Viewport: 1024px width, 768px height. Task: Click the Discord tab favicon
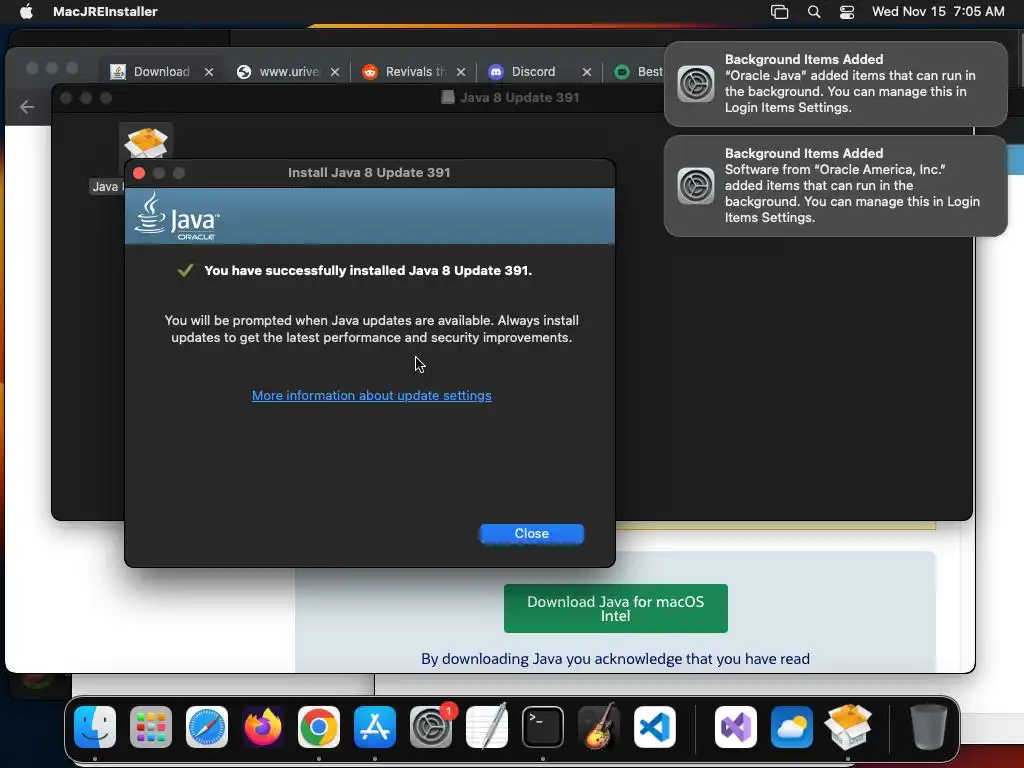(x=496, y=72)
